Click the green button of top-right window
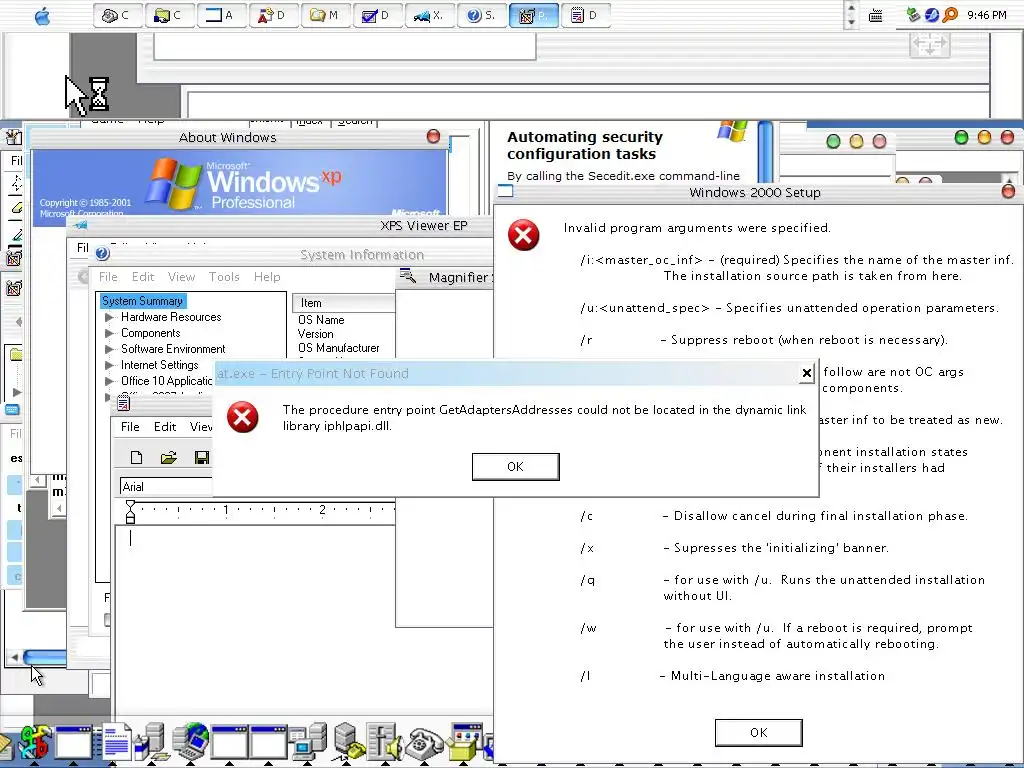The width and height of the screenshot is (1024, 768). (x=961, y=137)
